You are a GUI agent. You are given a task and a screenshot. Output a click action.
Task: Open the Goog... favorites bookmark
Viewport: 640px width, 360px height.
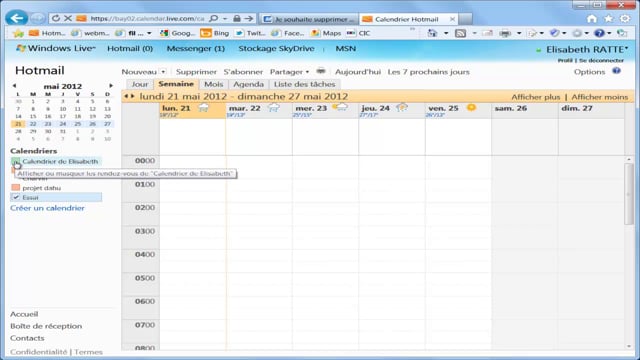point(178,33)
